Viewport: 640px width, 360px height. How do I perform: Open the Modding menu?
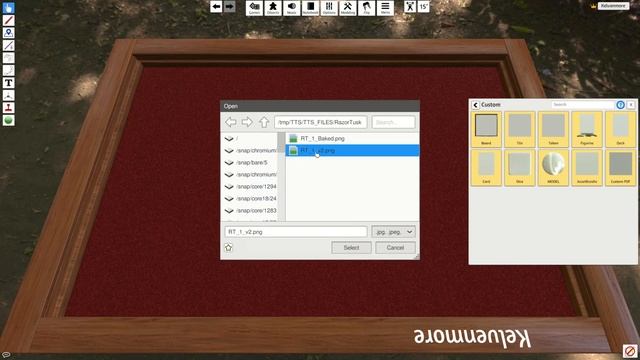tap(348, 8)
